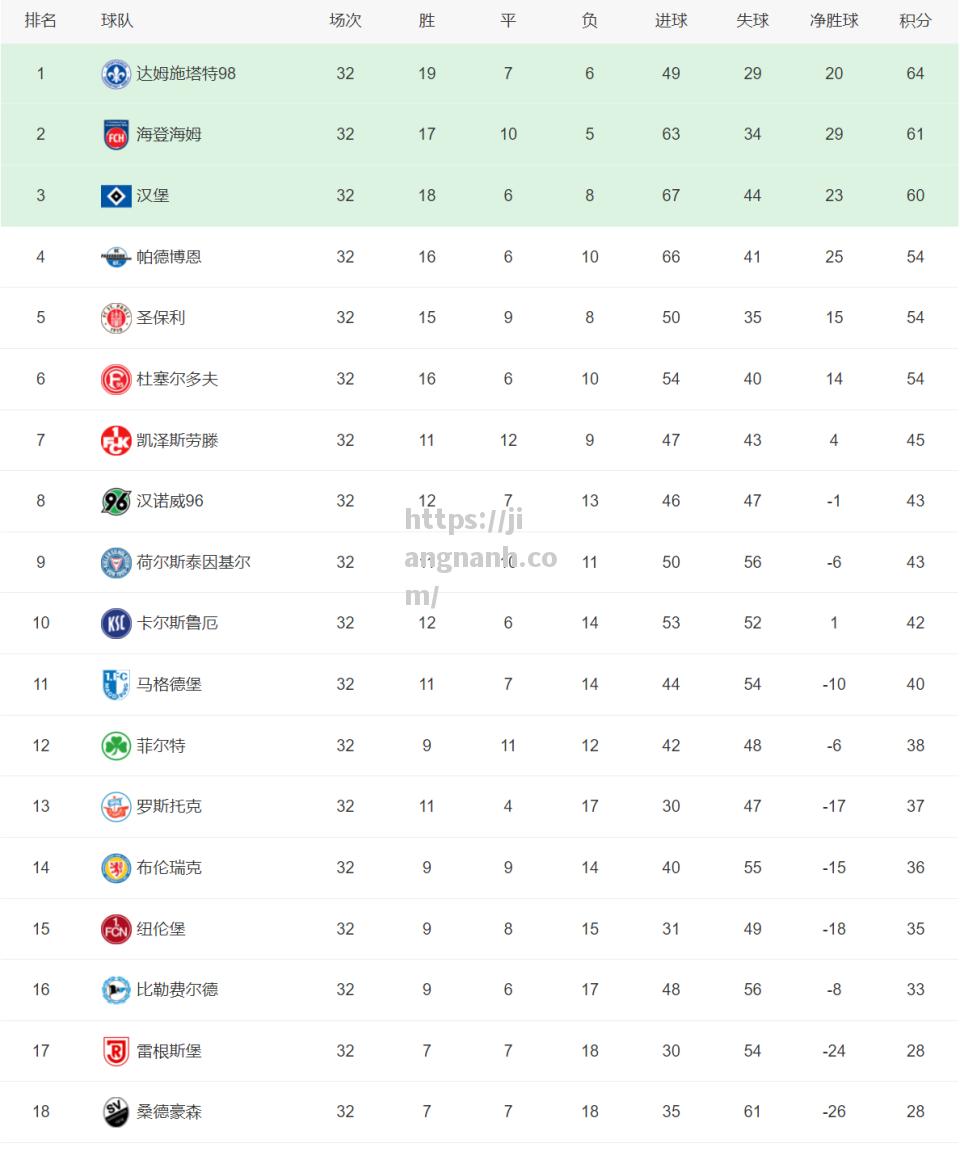The width and height of the screenshot is (960, 1160).
Task: Click the St. Pauli (圣保利) club badge
Action: tap(115, 318)
